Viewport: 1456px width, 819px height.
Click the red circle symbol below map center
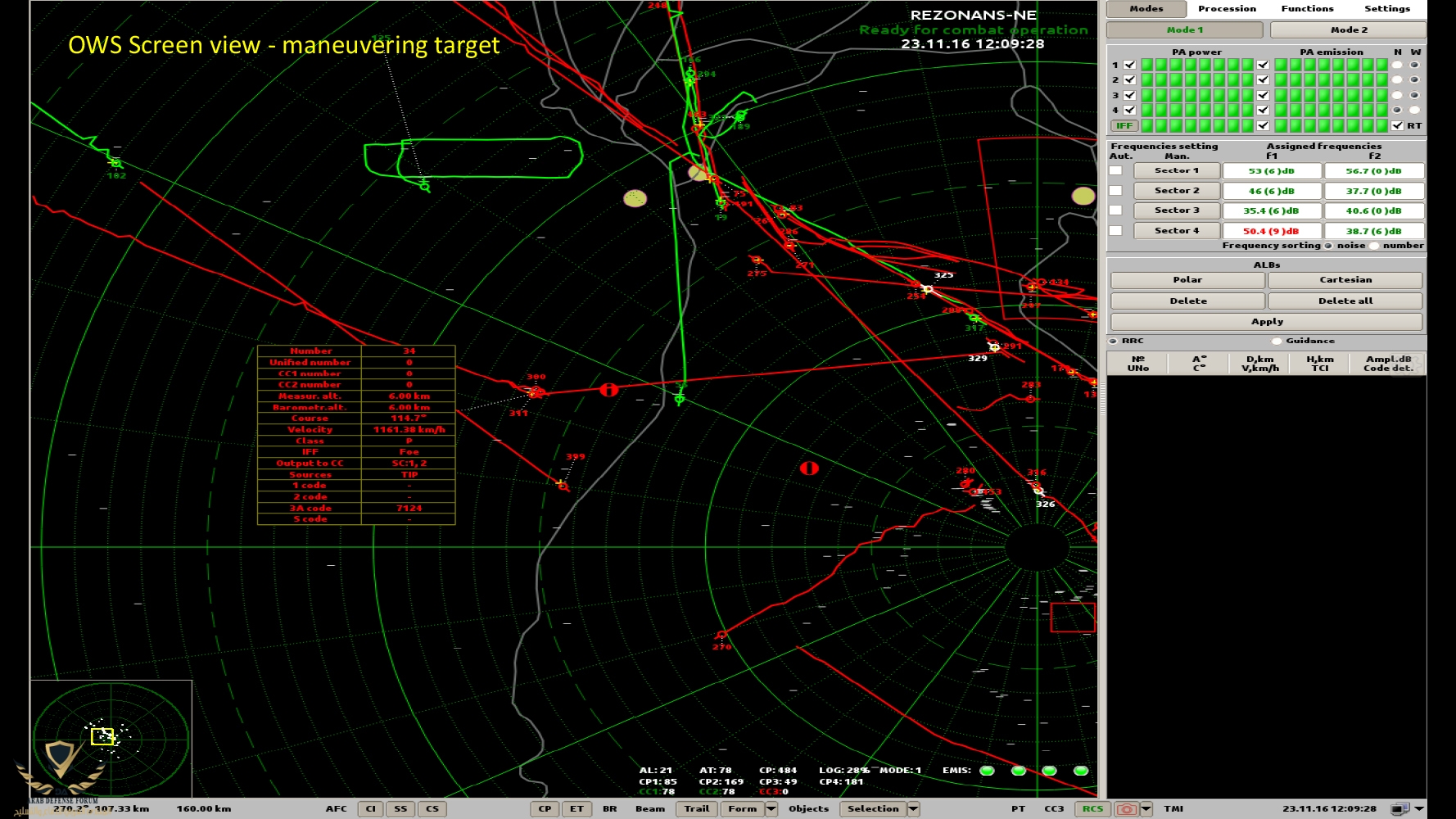[x=809, y=468]
